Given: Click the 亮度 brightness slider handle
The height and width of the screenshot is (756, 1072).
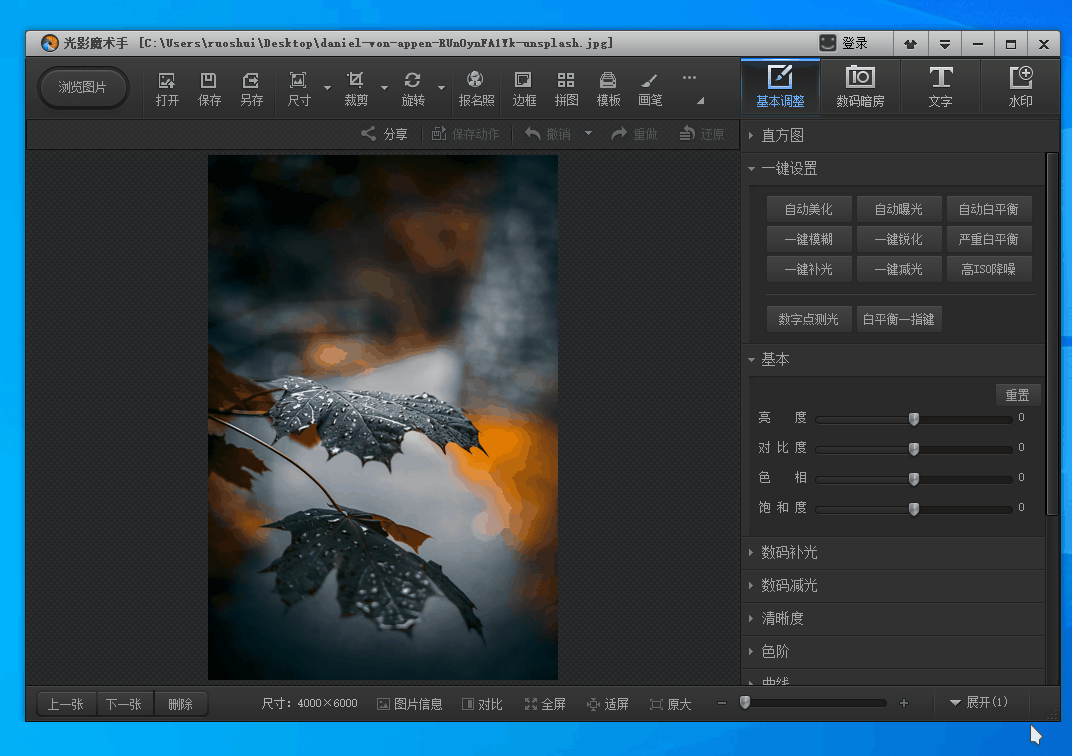Looking at the screenshot, I should point(914,419).
